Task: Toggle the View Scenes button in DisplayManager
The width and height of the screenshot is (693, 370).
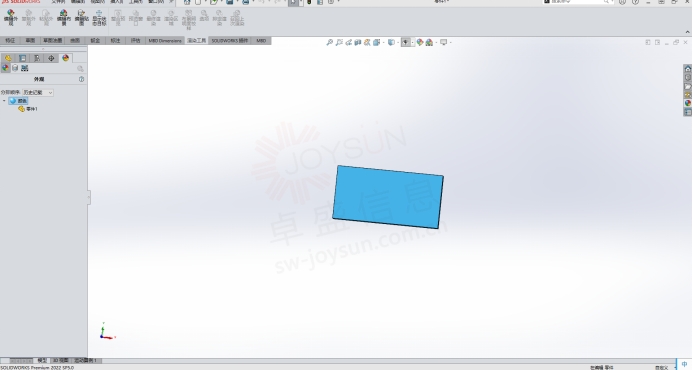Action: [15, 68]
